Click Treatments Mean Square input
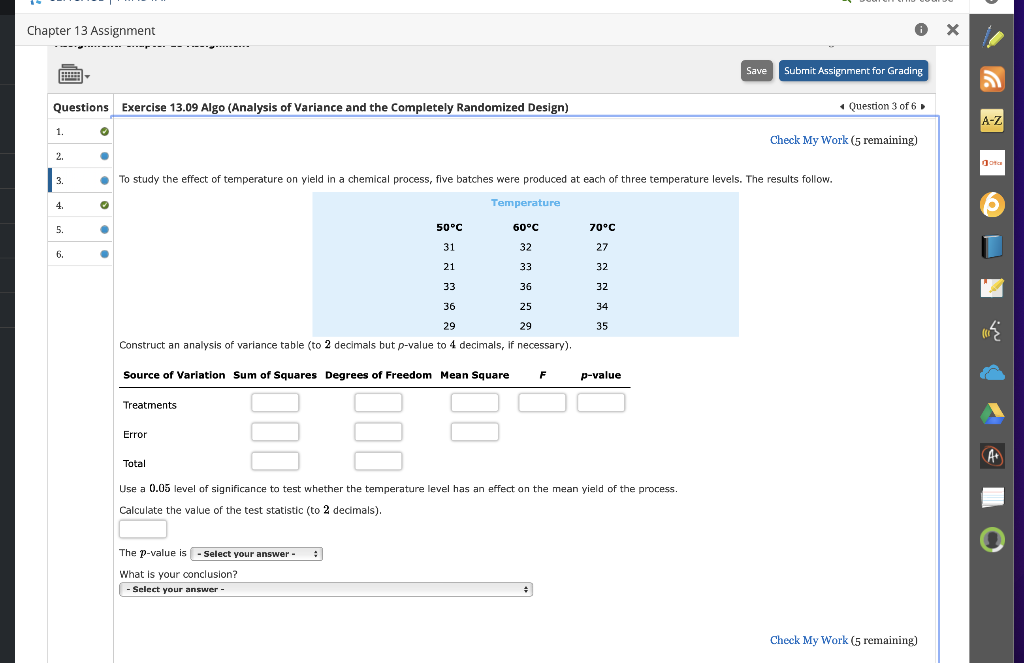Screen dimensions: 1024x663 point(475,402)
